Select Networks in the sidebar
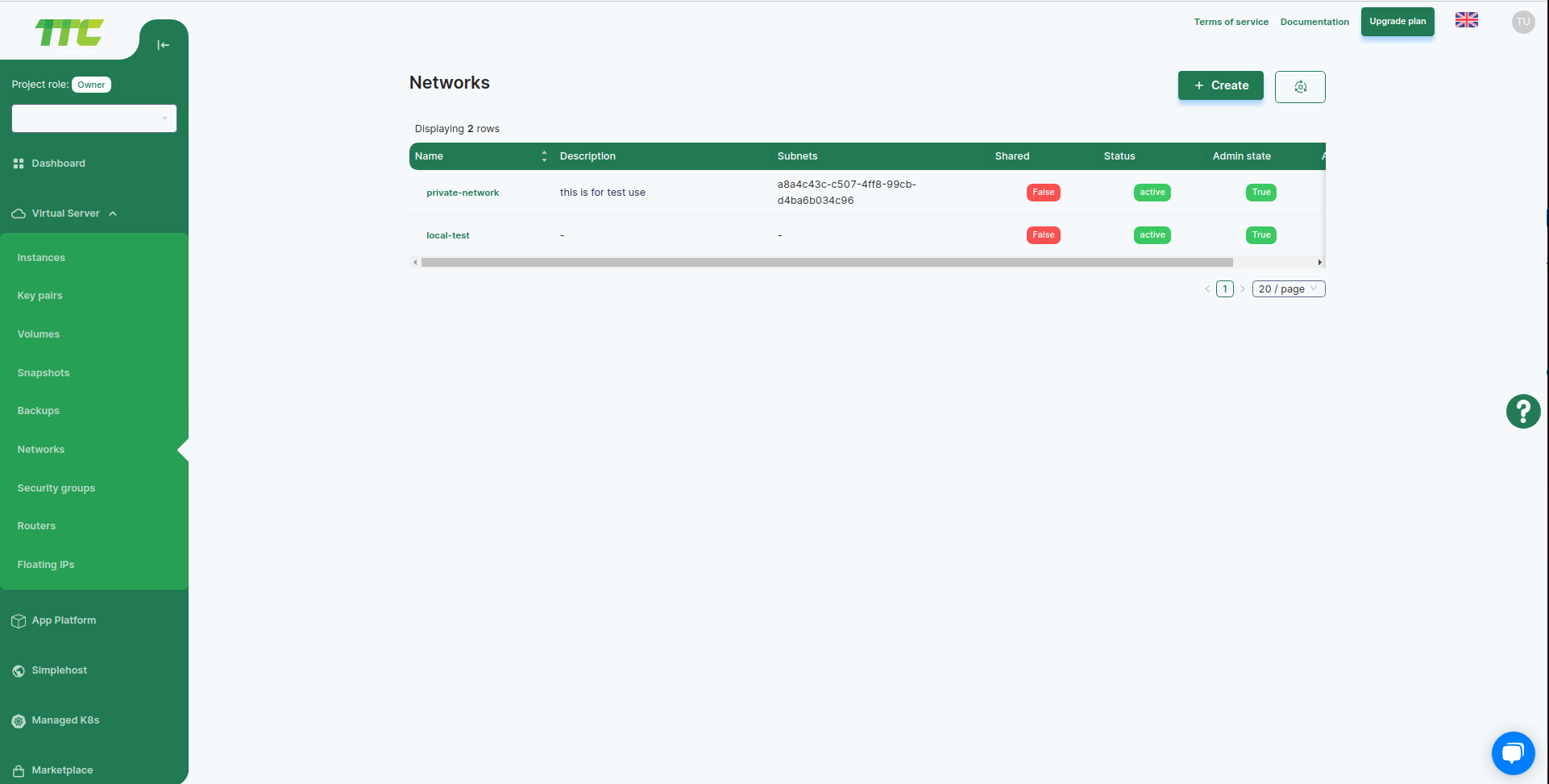The width and height of the screenshot is (1549, 784). coord(41,450)
